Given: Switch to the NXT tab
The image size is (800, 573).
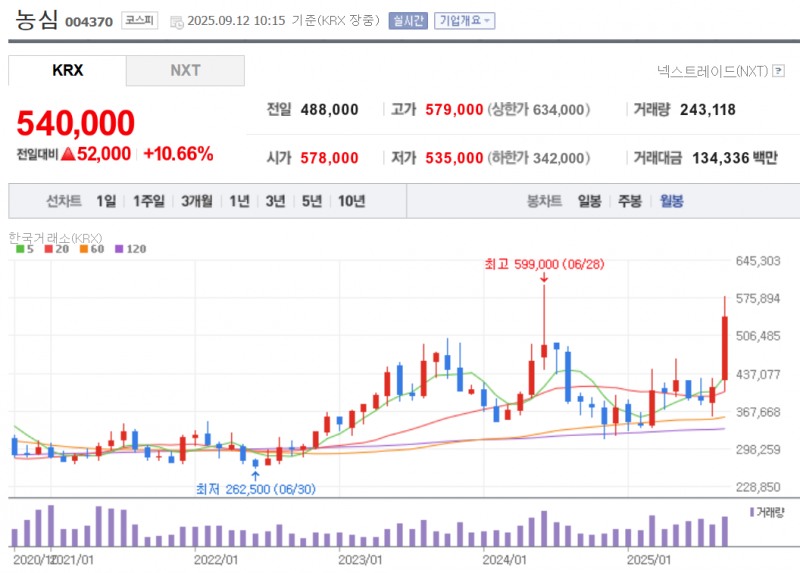Looking at the screenshot, I should (185, 70).
